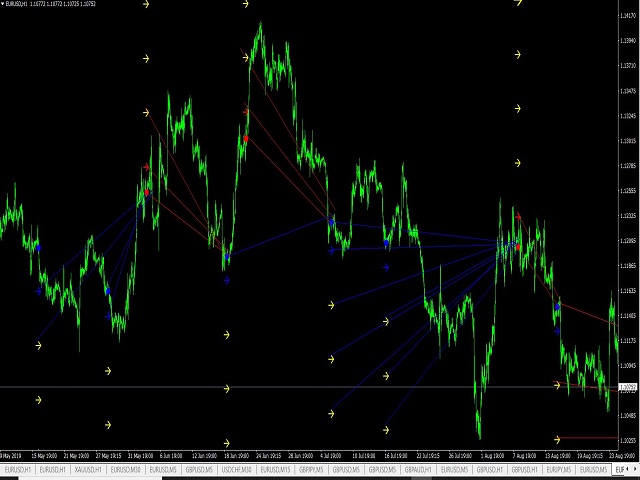The image size is (640, 480).
Task: Switch to the EURUSD,M30 chart tab
Action: pos(125,470)
